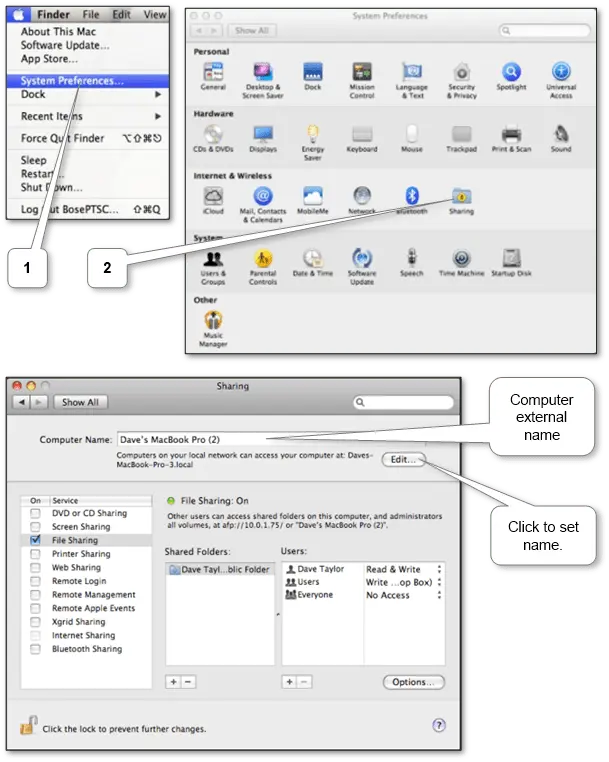Image resolution: width=609 pixels, height=762 pixels.
Task: Expand the Dock submenu in Apple menu
Action: (88, 94)
